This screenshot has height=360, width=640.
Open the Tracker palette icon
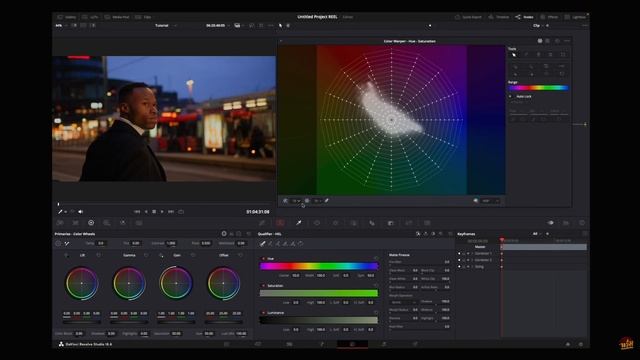(335, 223)
